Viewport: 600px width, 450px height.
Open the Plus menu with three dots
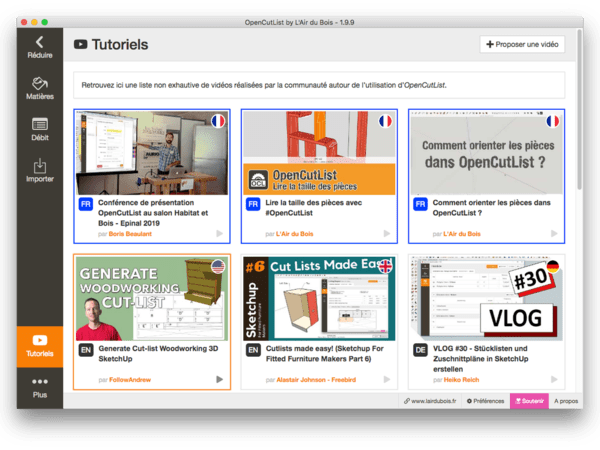39,388
